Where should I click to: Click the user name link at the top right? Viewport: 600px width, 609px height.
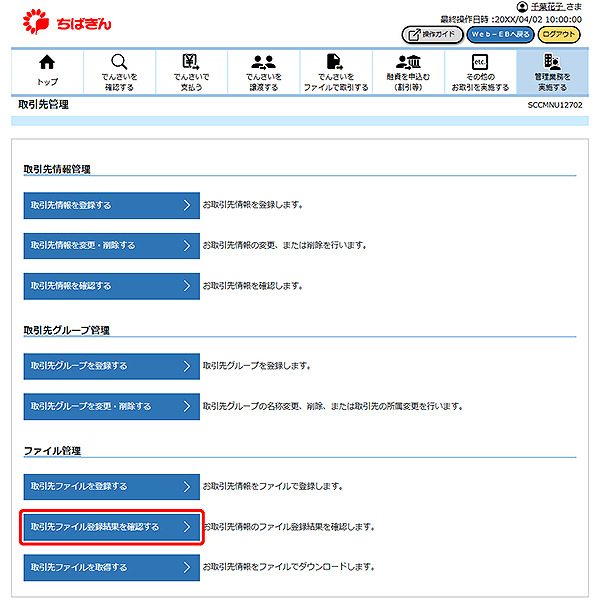[x=548, y=7]
